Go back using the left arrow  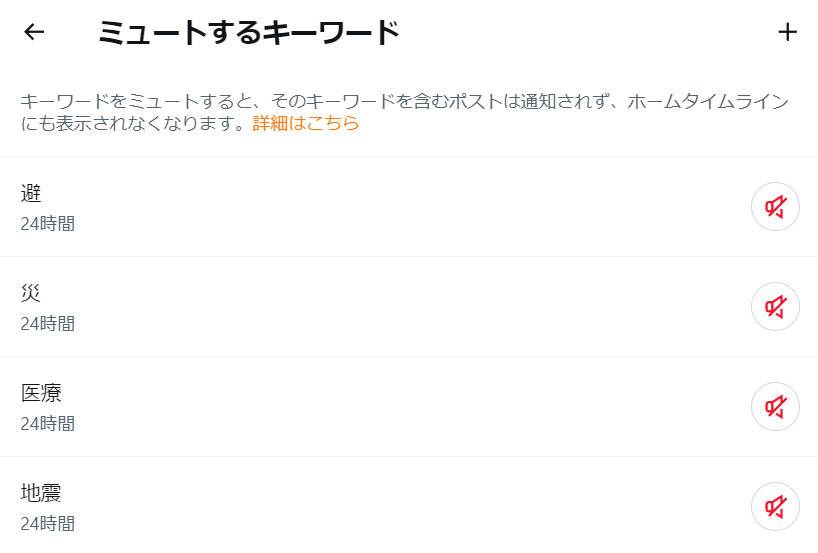(x=34, y=32)
